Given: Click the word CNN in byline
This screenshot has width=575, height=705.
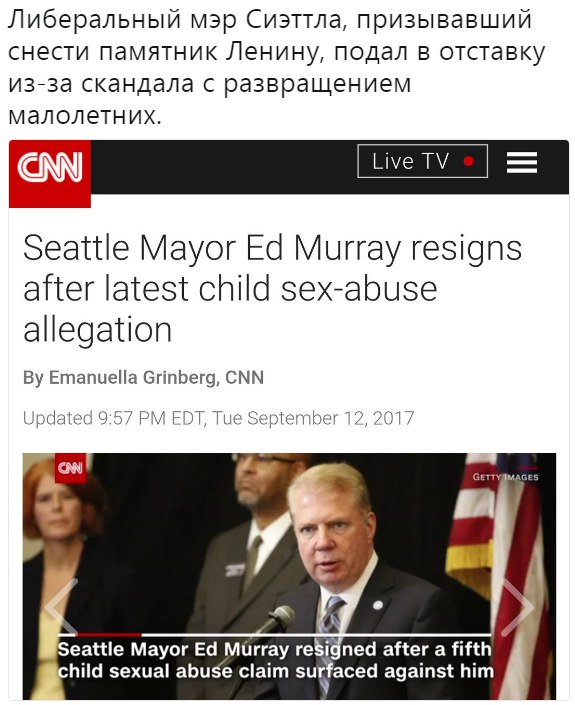Looking at the screenshot, I should [x=244, y=377].
